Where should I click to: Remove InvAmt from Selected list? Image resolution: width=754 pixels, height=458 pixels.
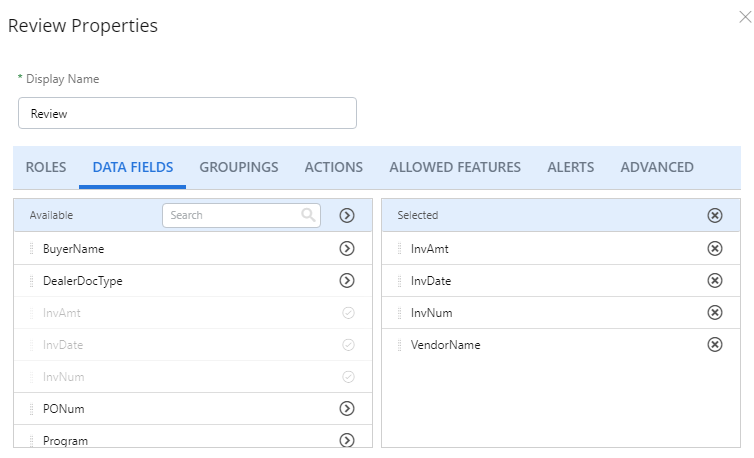click(x=715, y=248)
